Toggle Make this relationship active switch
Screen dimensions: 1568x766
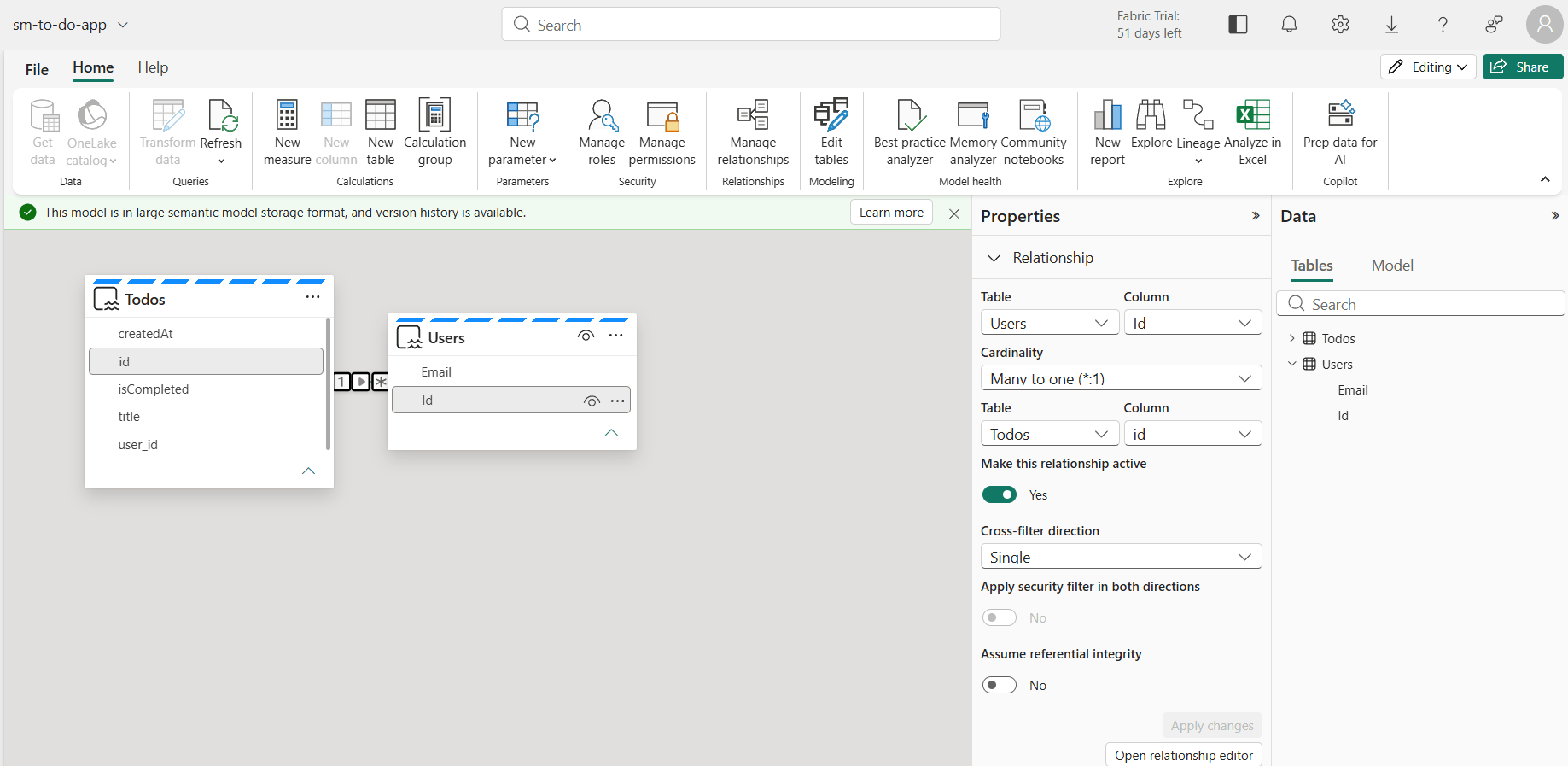click(999, 494)
